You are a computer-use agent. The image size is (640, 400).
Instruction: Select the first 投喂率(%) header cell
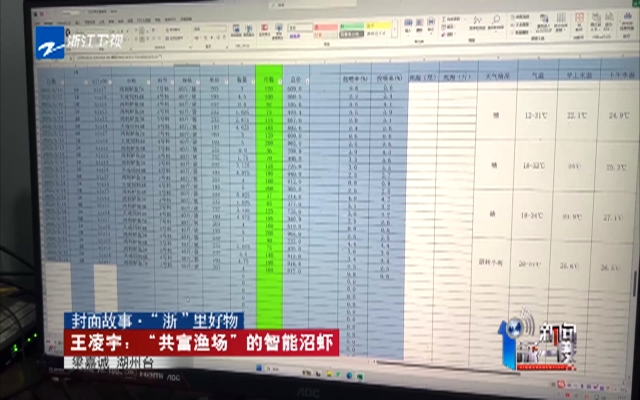click(x=354, y=78)
